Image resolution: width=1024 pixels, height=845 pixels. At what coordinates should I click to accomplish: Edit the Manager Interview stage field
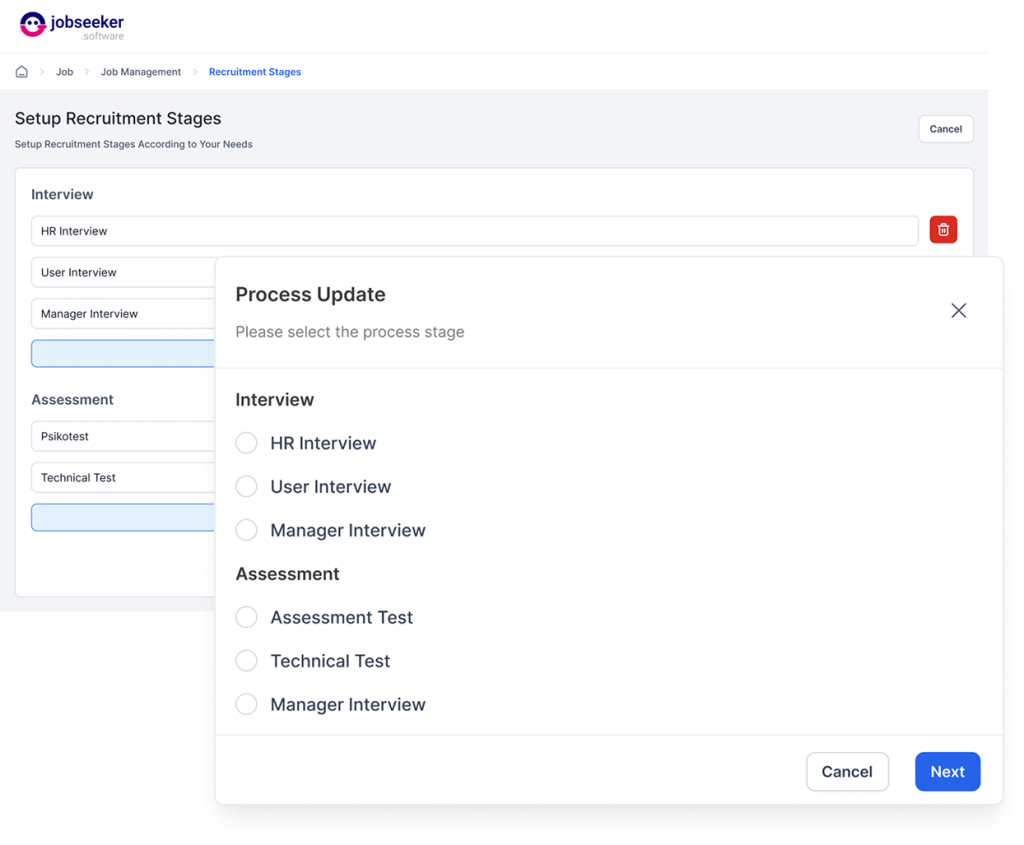pos(123,313)
